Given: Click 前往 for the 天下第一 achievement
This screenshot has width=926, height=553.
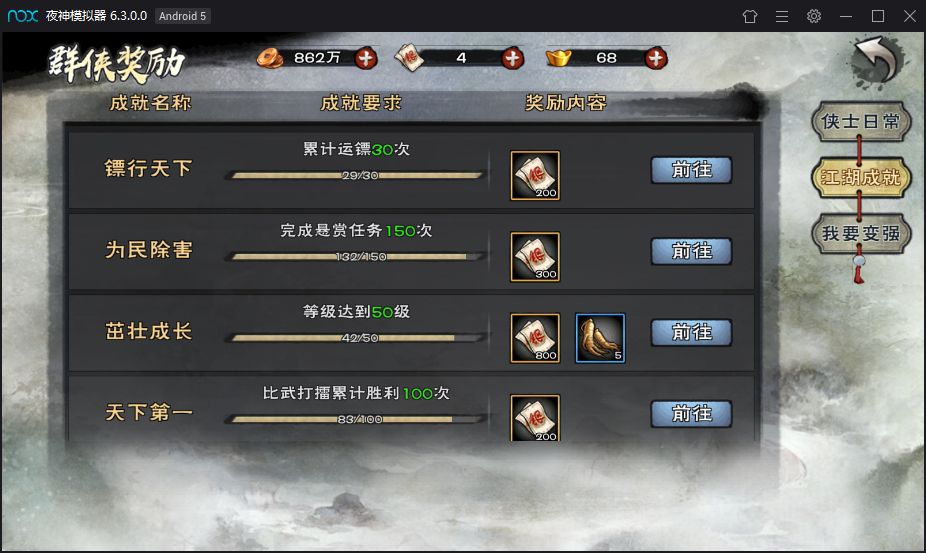Looking at the screenshot, I should point(692,414).
